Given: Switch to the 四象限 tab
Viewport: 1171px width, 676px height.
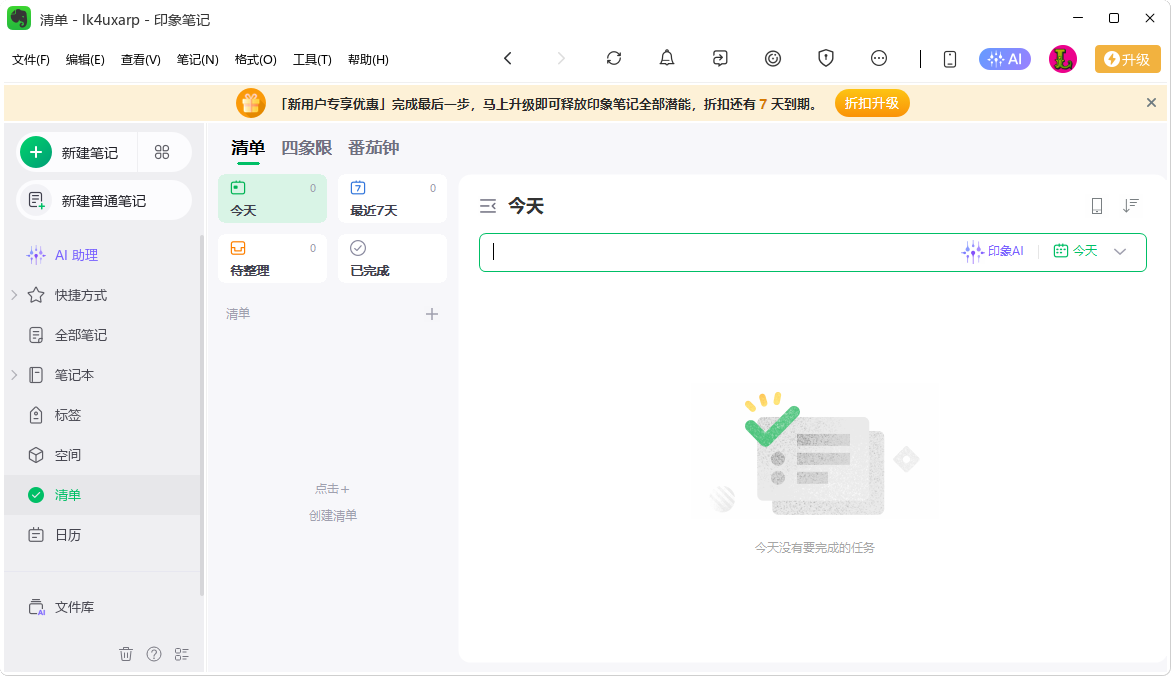Looking at the screenshot, I should click(308, 146).
